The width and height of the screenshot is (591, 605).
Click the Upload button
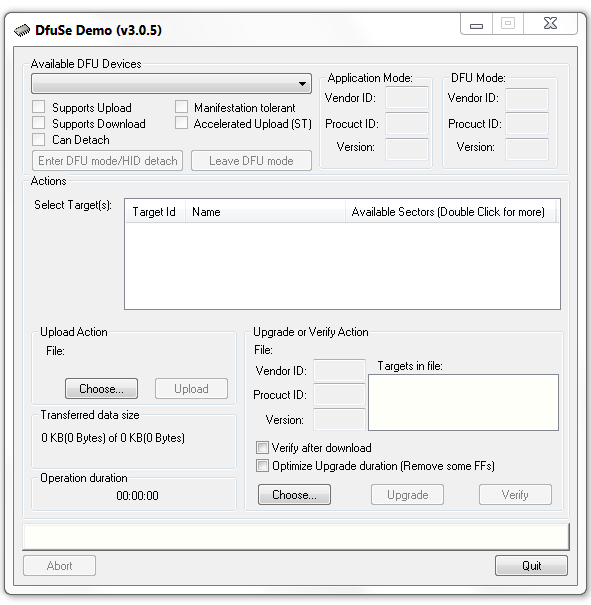point(191,389)
